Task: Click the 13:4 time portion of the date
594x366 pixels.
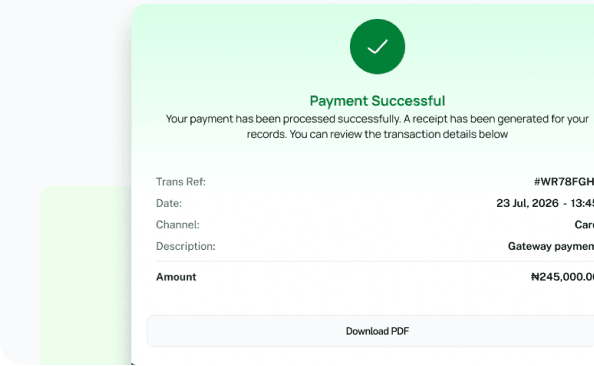Action: pos(582,203)
